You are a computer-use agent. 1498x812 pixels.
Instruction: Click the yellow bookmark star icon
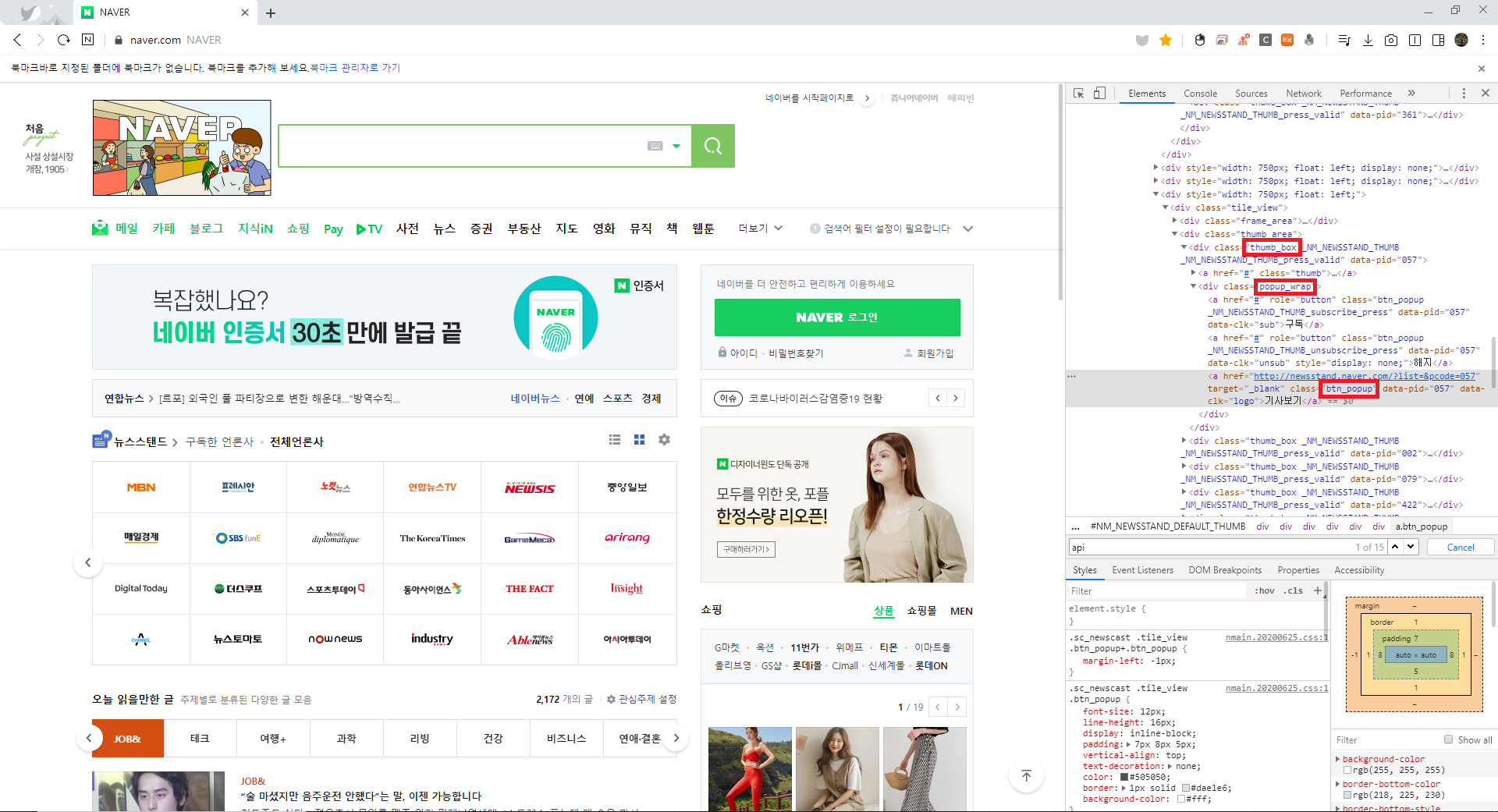1166,40
